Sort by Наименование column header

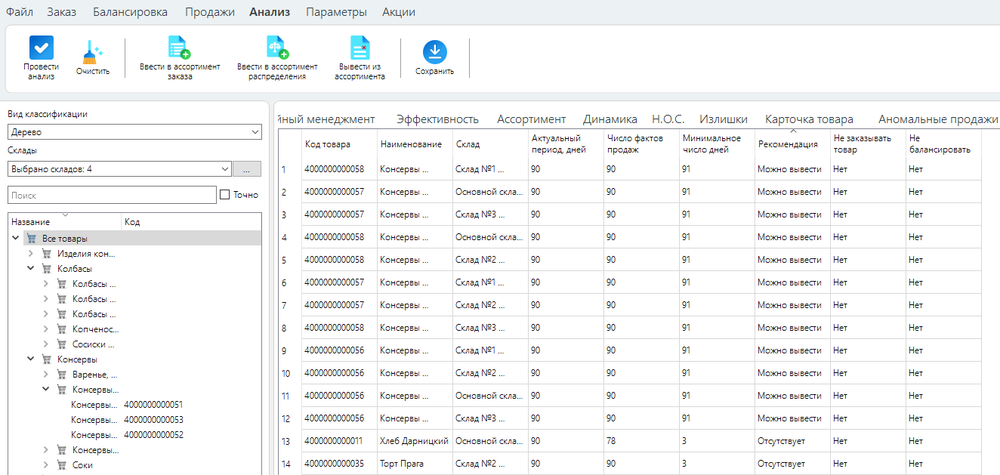[415, 144]
